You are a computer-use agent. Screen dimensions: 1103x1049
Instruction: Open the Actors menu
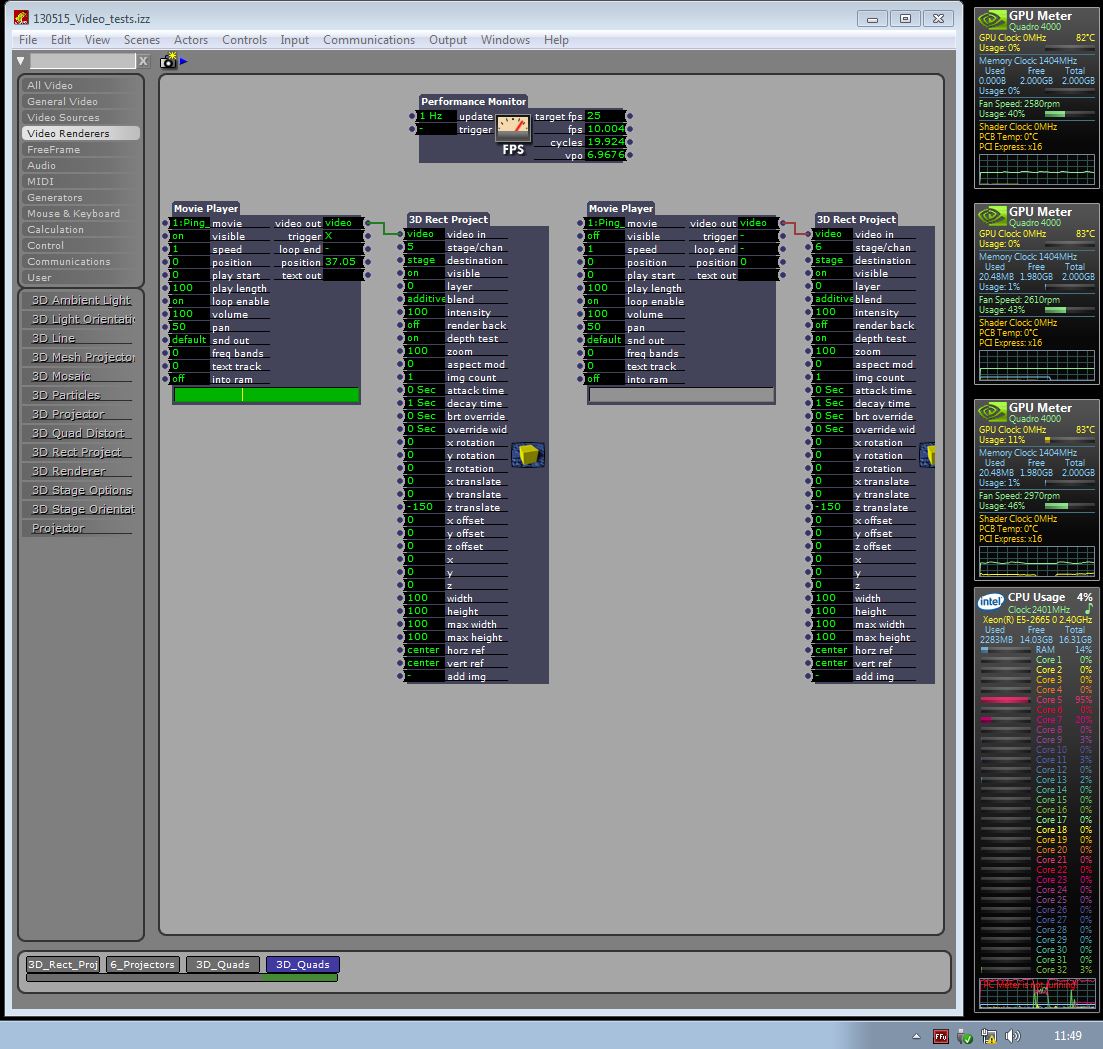(x=191, y=40)
